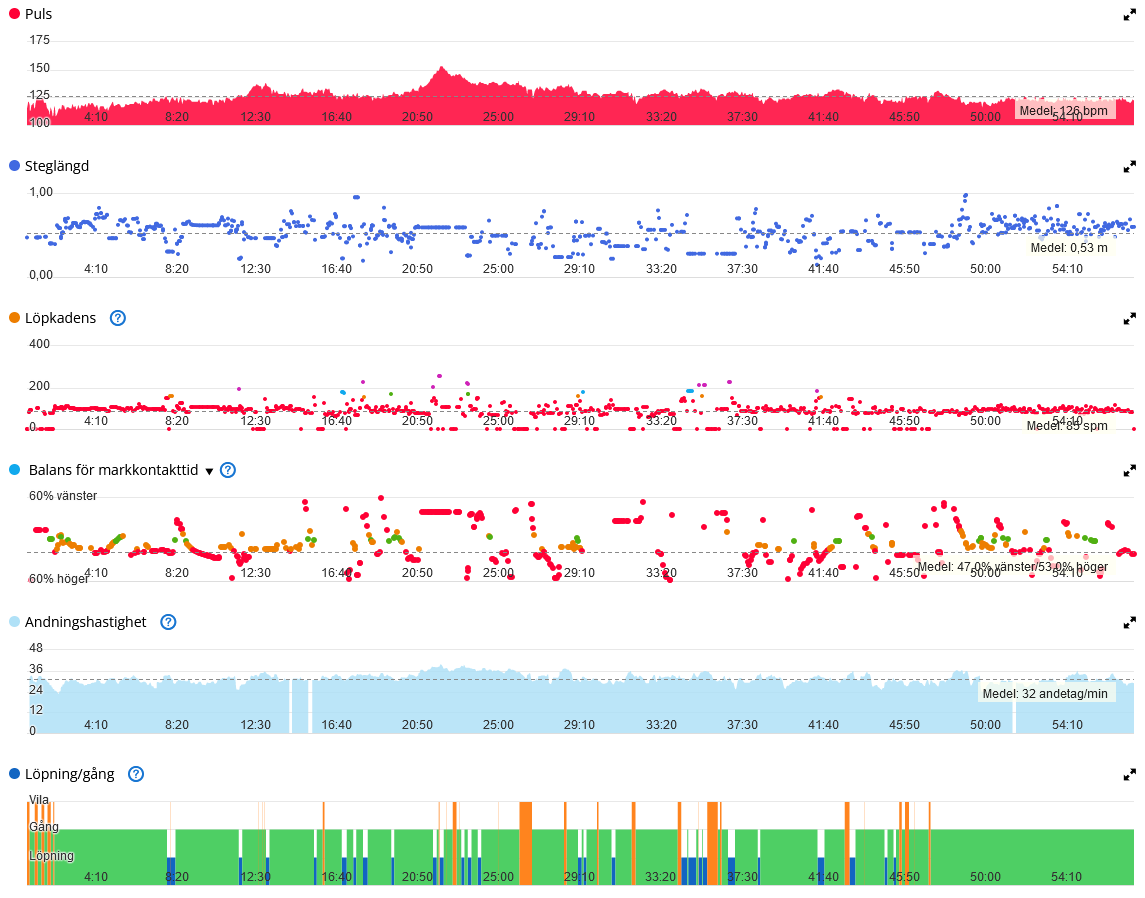Screen dimensions: 1145x898
Task: Click the 'Löpning' row label in the chart
Action: coord(51,856)
